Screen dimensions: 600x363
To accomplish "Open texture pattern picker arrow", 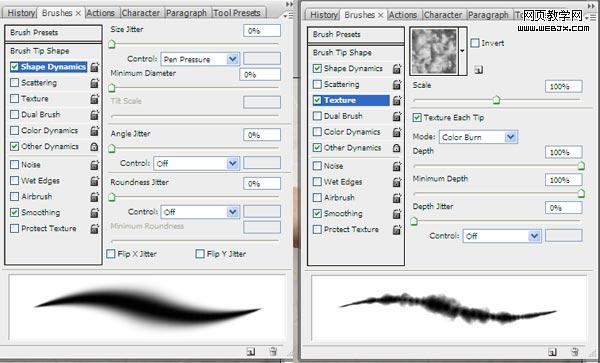I will (462, 51).
